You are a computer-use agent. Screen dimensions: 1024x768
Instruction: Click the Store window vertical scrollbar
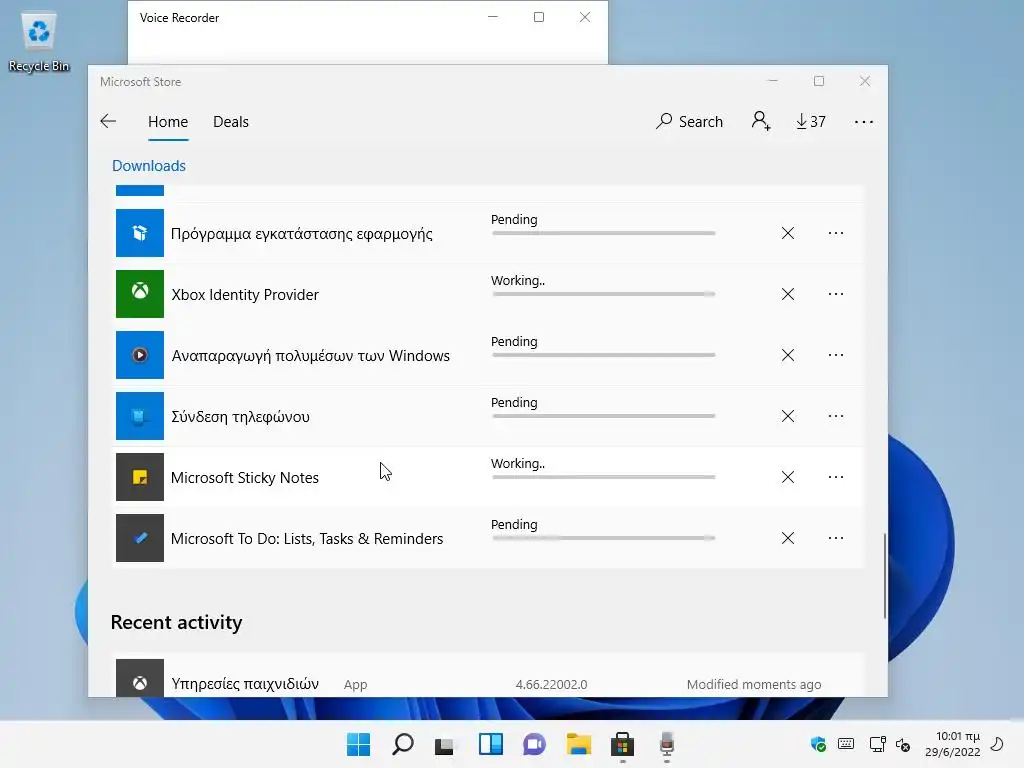click(x=884, y=575)
